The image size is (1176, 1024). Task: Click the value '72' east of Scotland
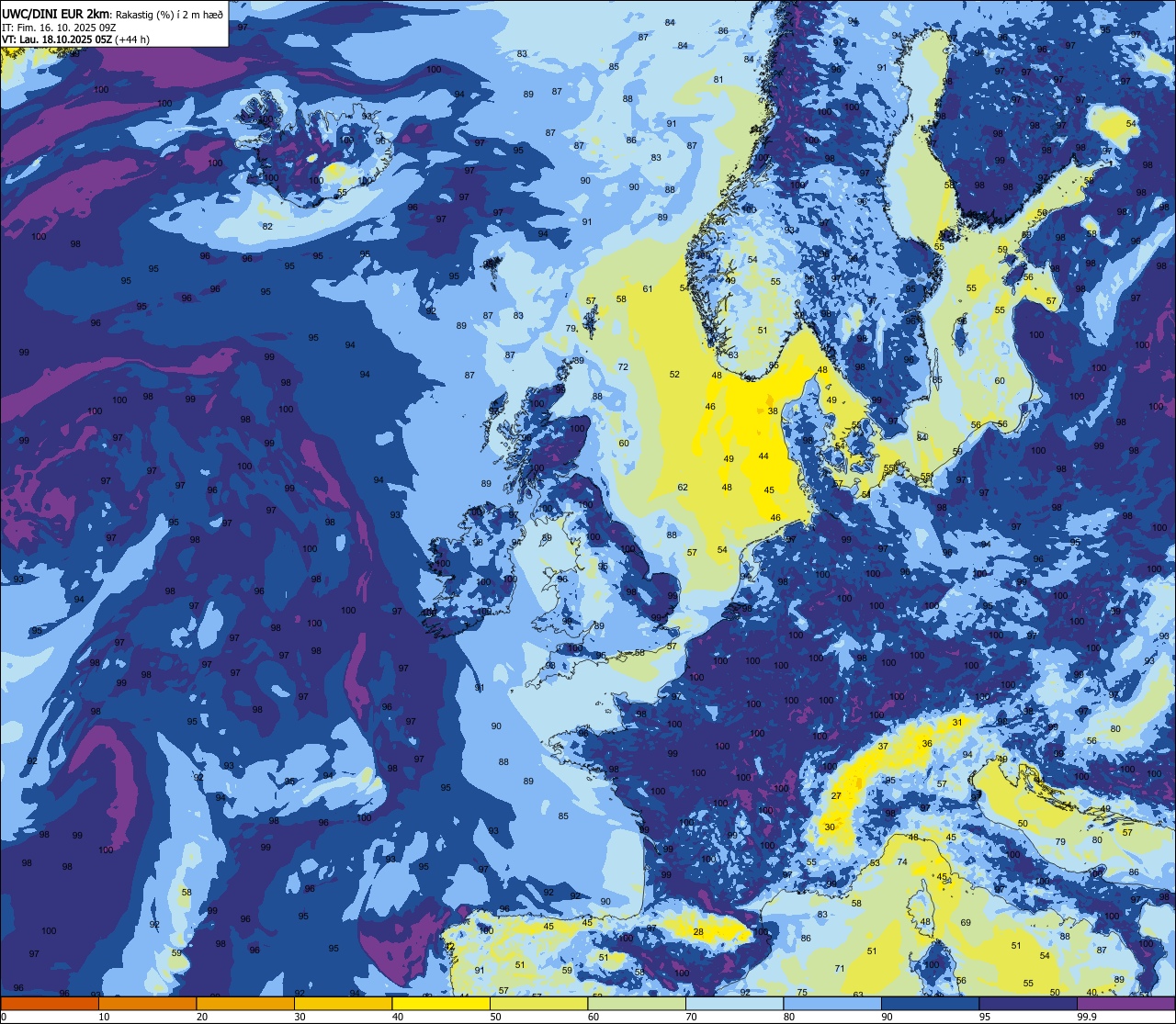[x=623, y=367]
